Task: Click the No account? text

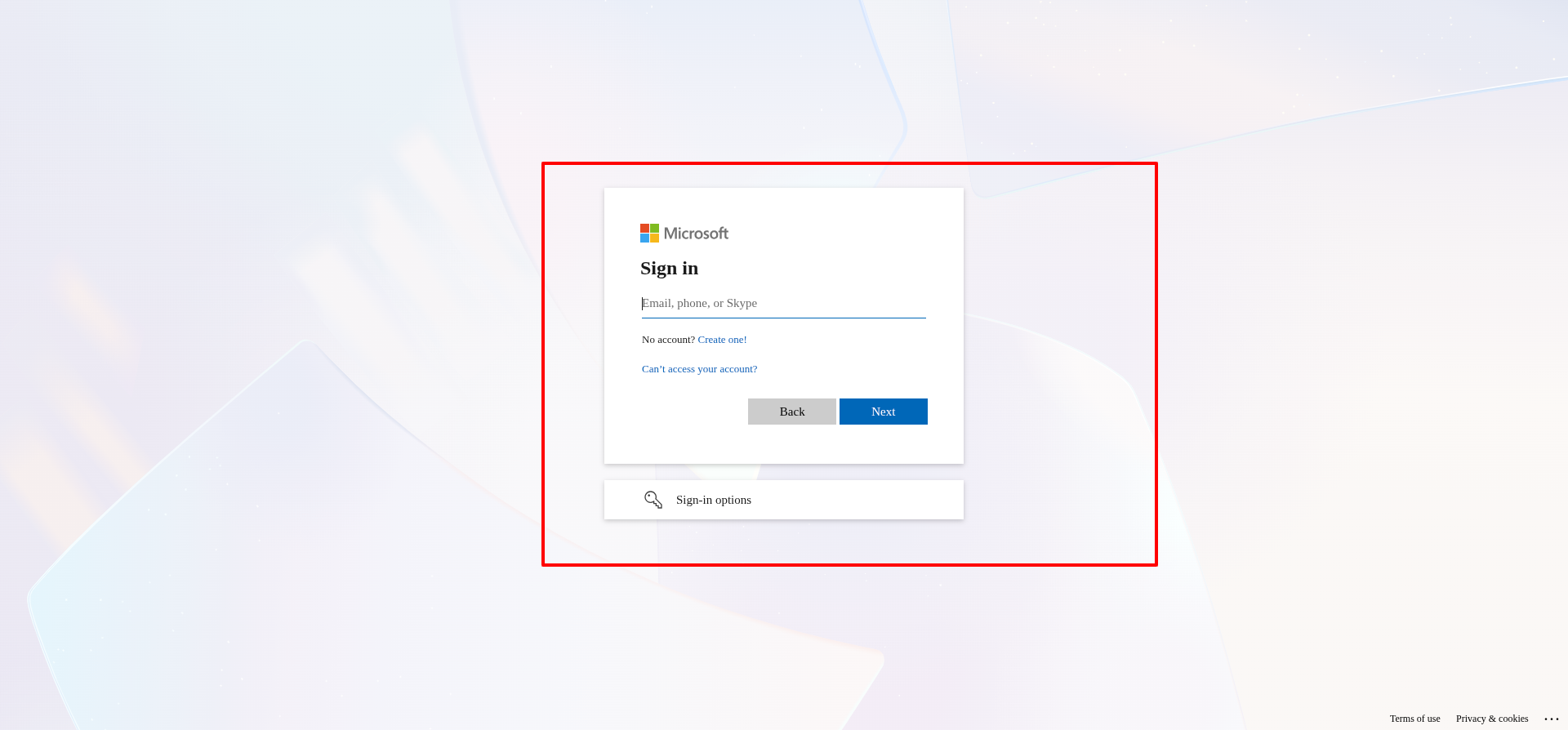Action: pyautogui.click(x=668, y=340)
